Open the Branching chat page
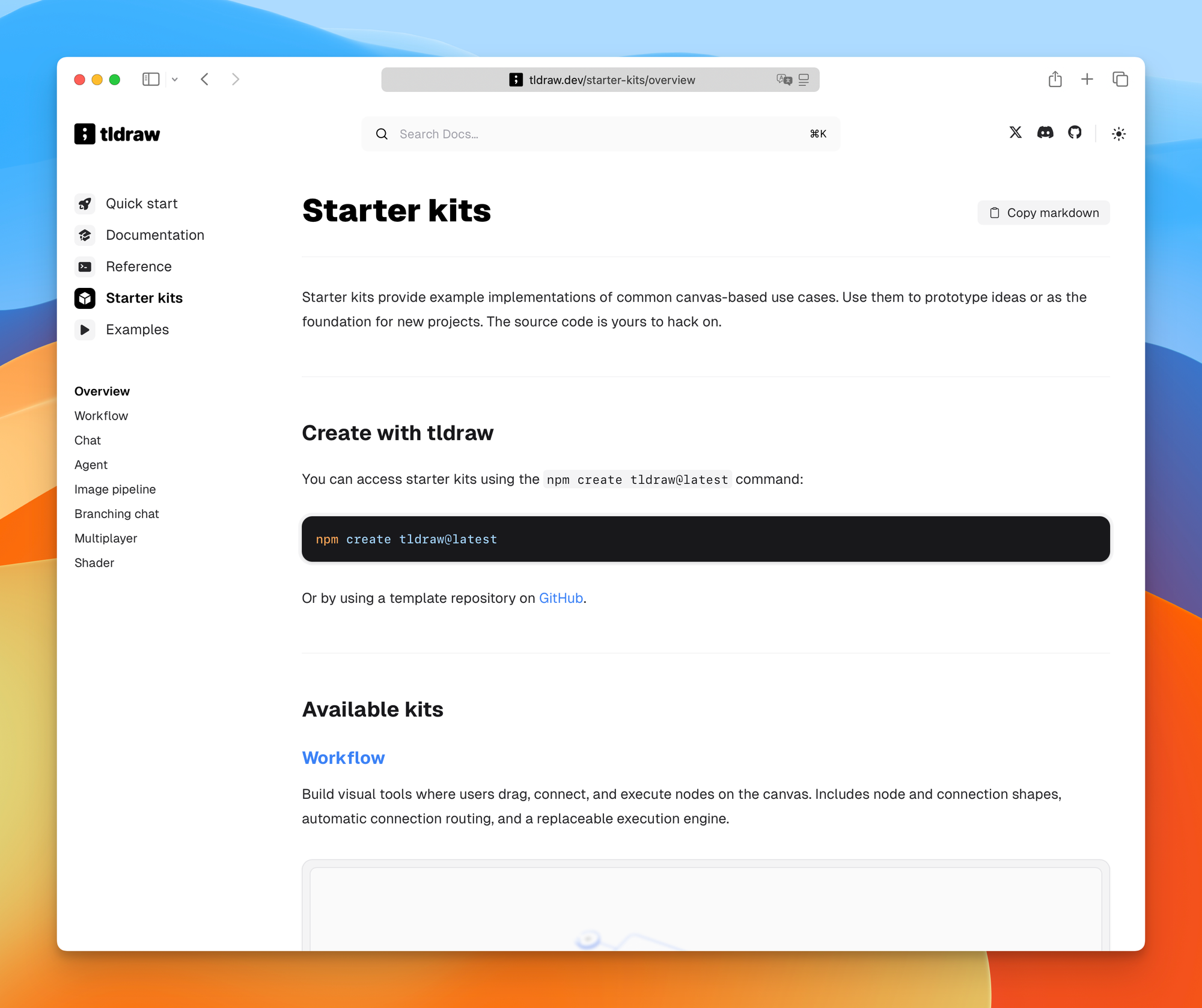1202x1008 pixels. [117, 514]
